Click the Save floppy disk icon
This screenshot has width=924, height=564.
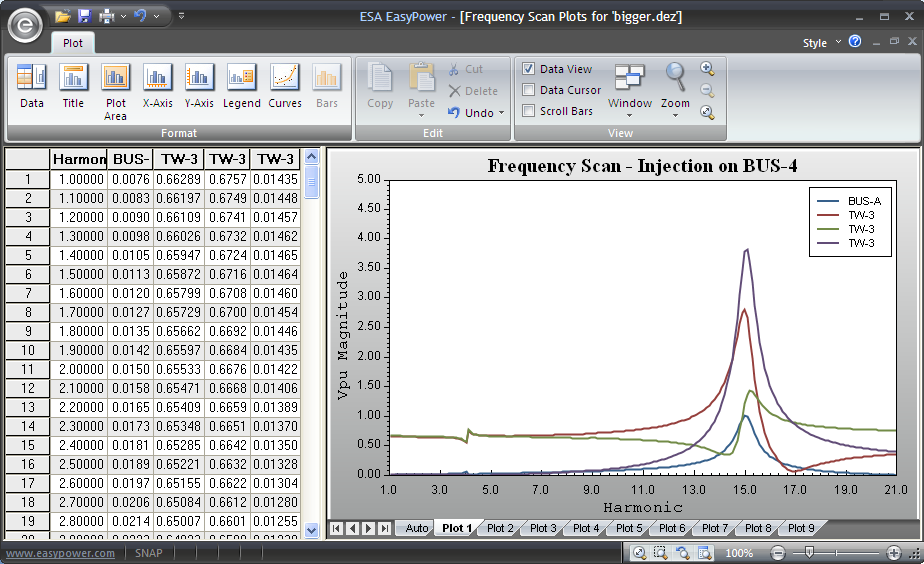click(x=84, y=16)
